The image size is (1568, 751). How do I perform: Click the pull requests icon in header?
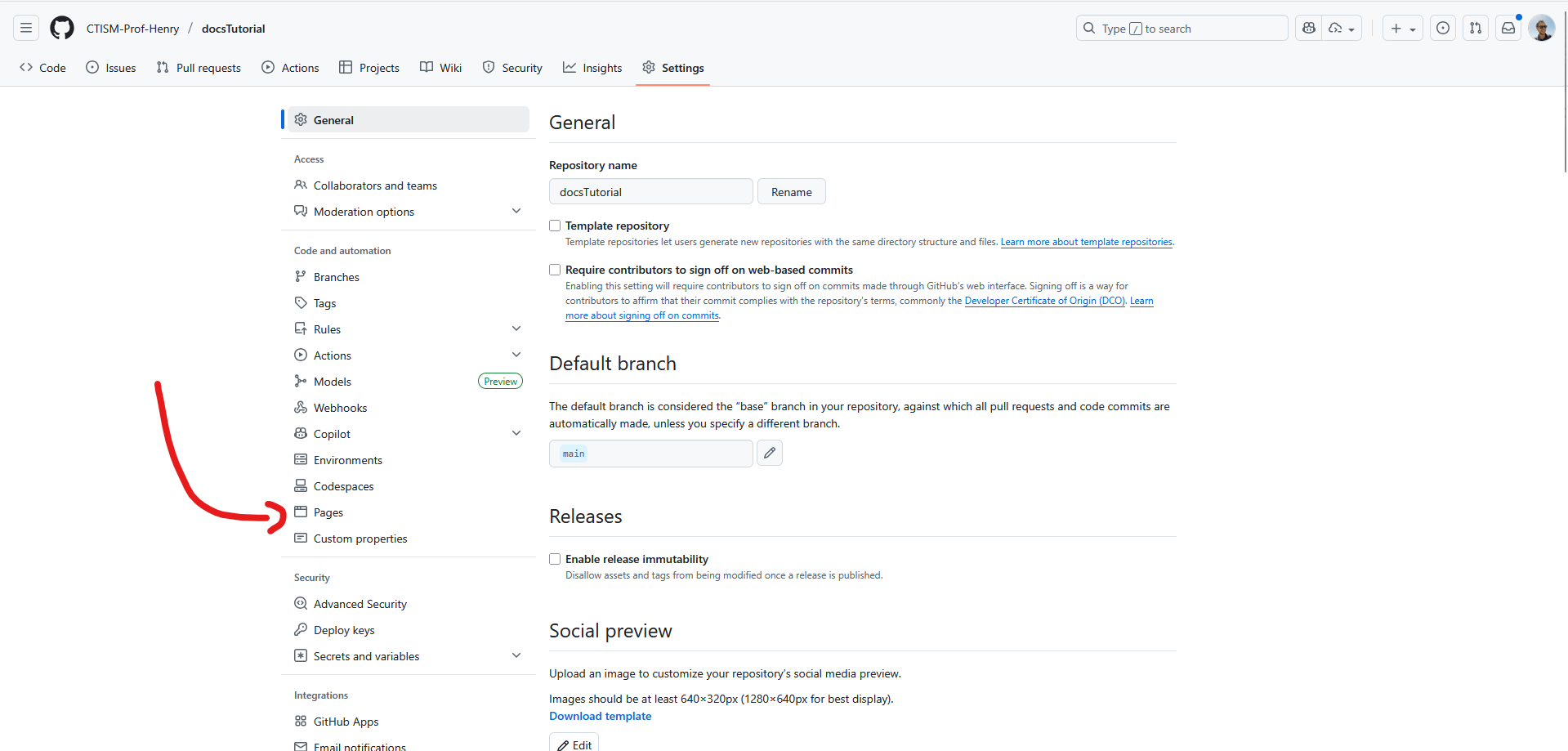(1476, 29)
